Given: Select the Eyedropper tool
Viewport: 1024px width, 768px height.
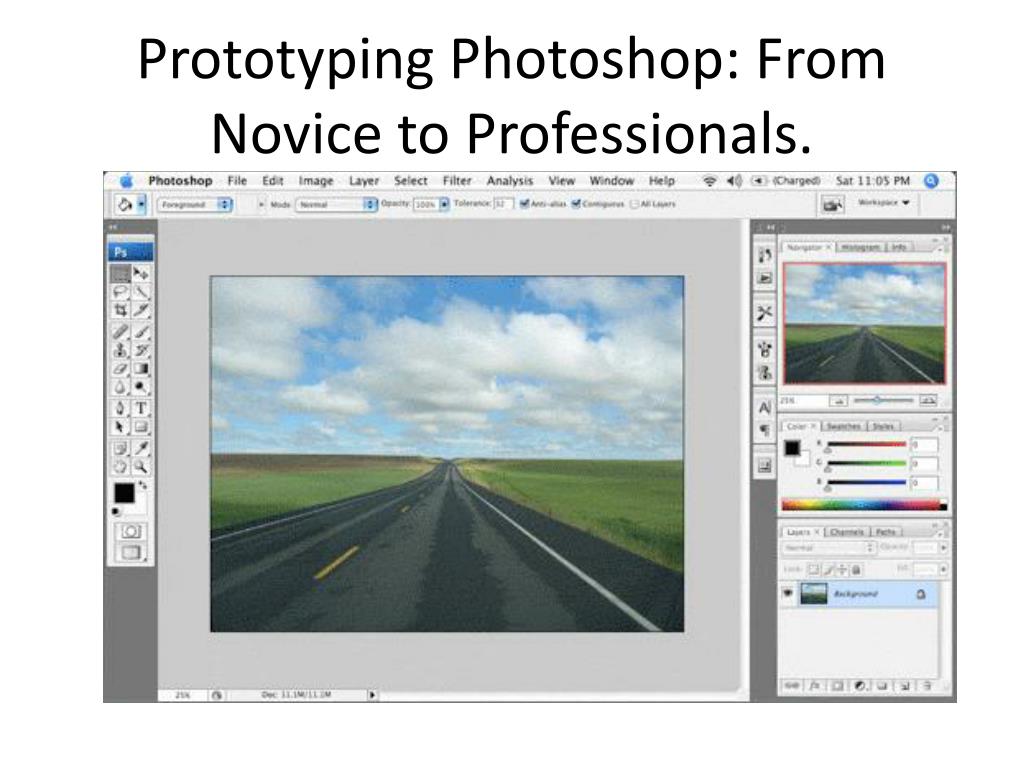Looking at the screenshot, I should coord(140,448).
